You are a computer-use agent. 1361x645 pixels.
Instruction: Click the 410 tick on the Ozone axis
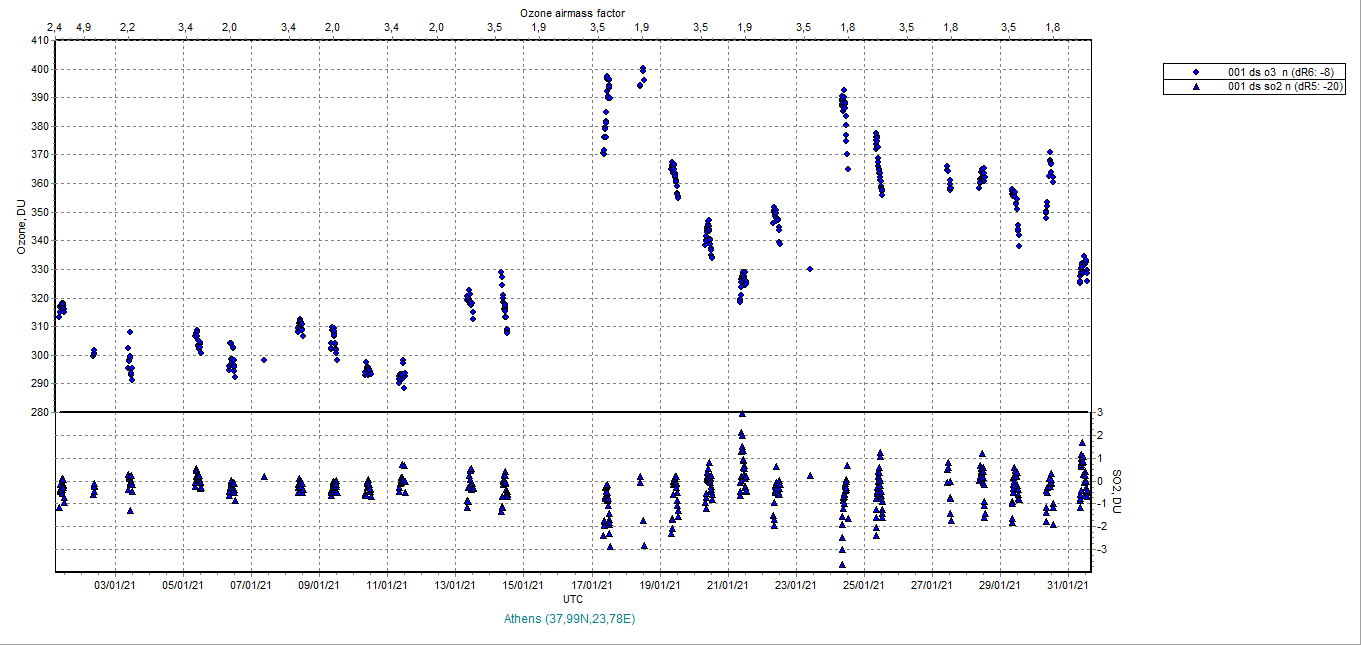click(x=39, y=41)
